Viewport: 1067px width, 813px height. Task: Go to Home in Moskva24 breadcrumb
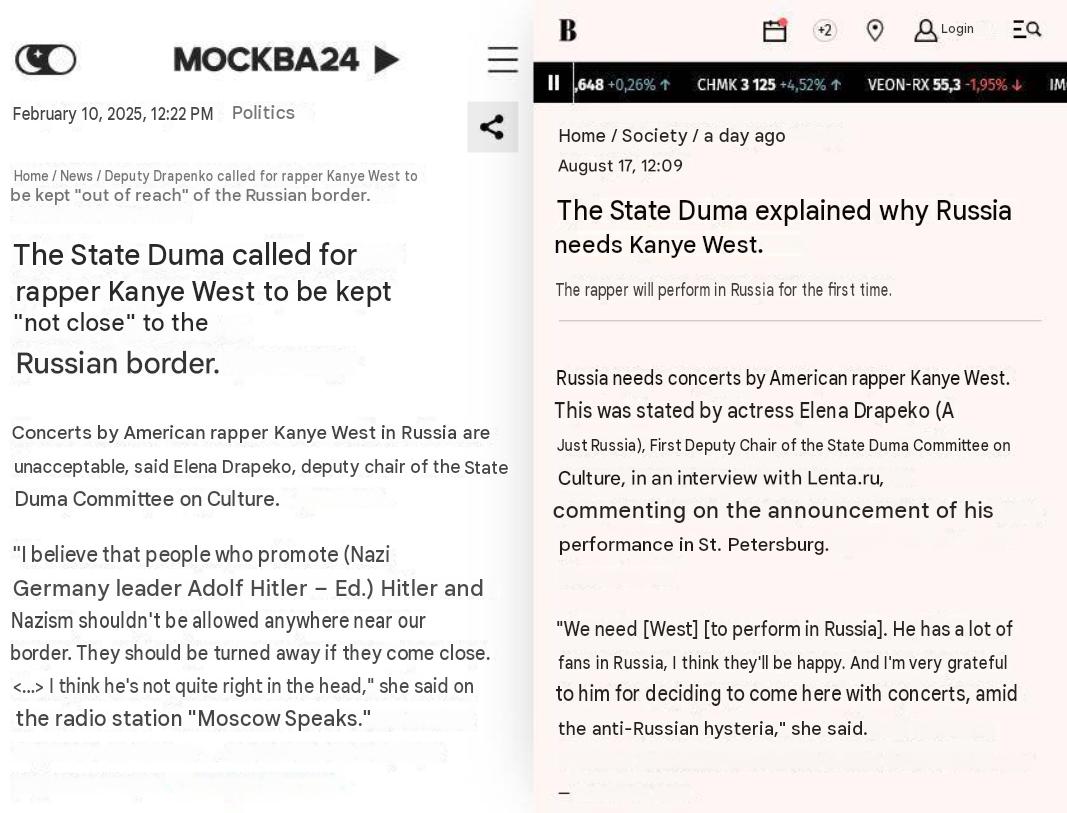click(31, 176)
